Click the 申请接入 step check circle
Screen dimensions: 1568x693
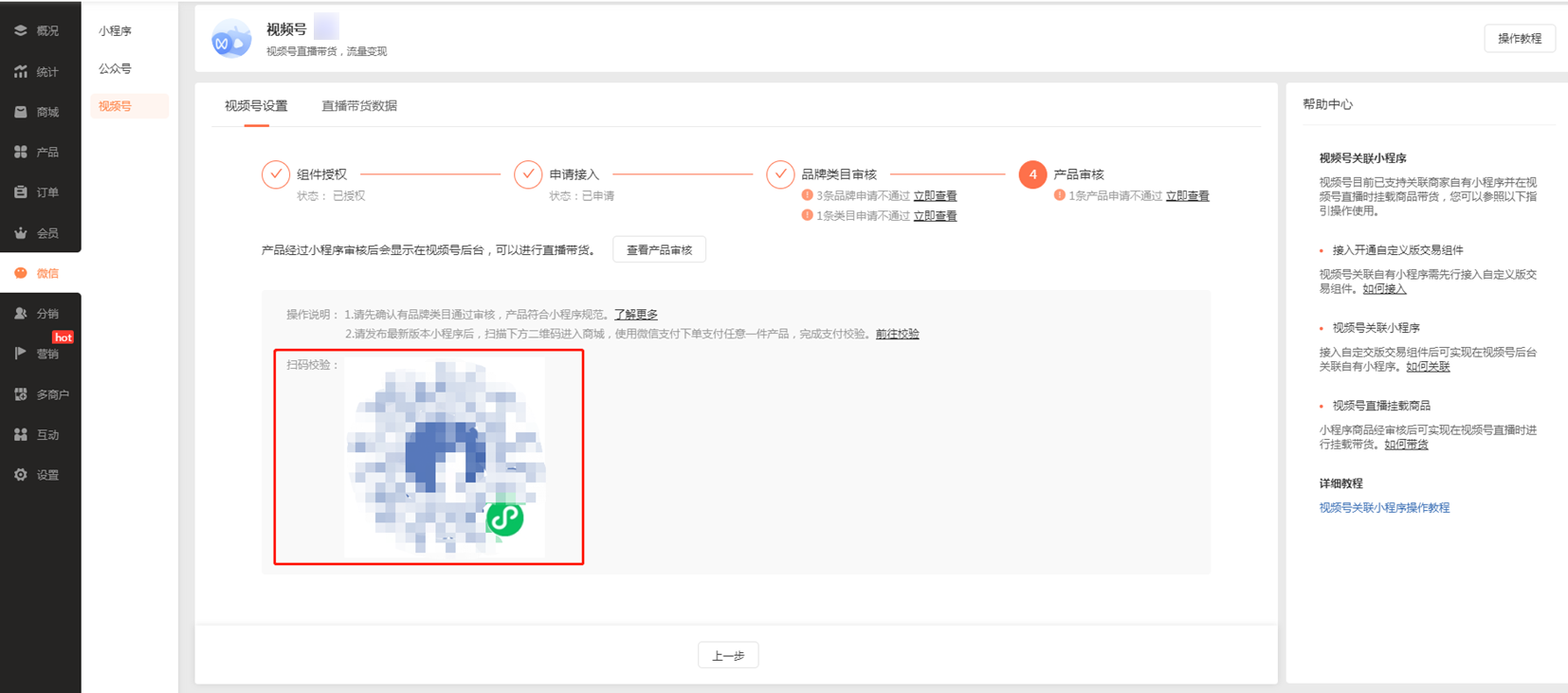(x=528, y=174)
